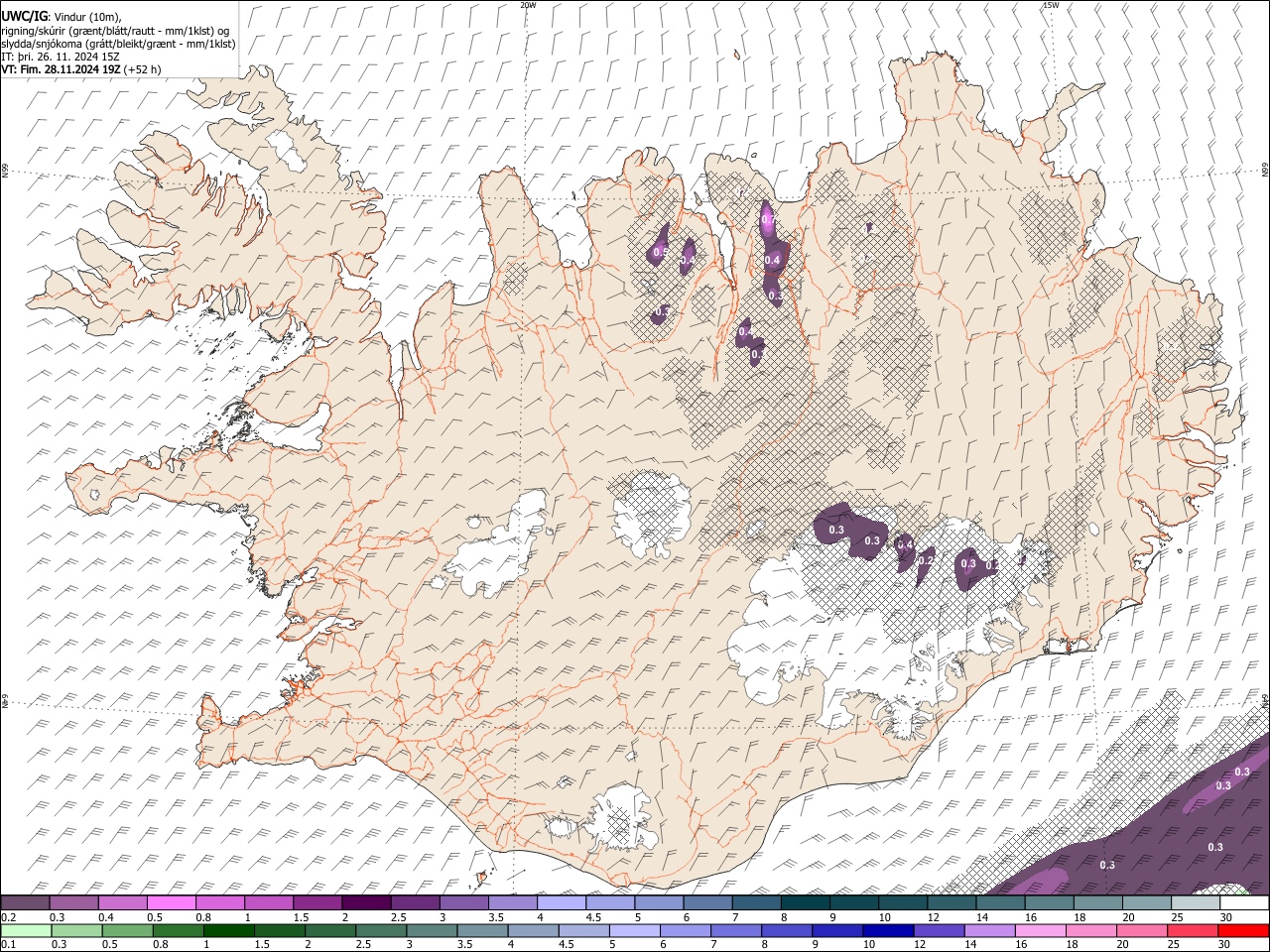Click the 'rigning/skúrir' legend description line
Screen dimensions: 1270x952
(x=115, y=31)
